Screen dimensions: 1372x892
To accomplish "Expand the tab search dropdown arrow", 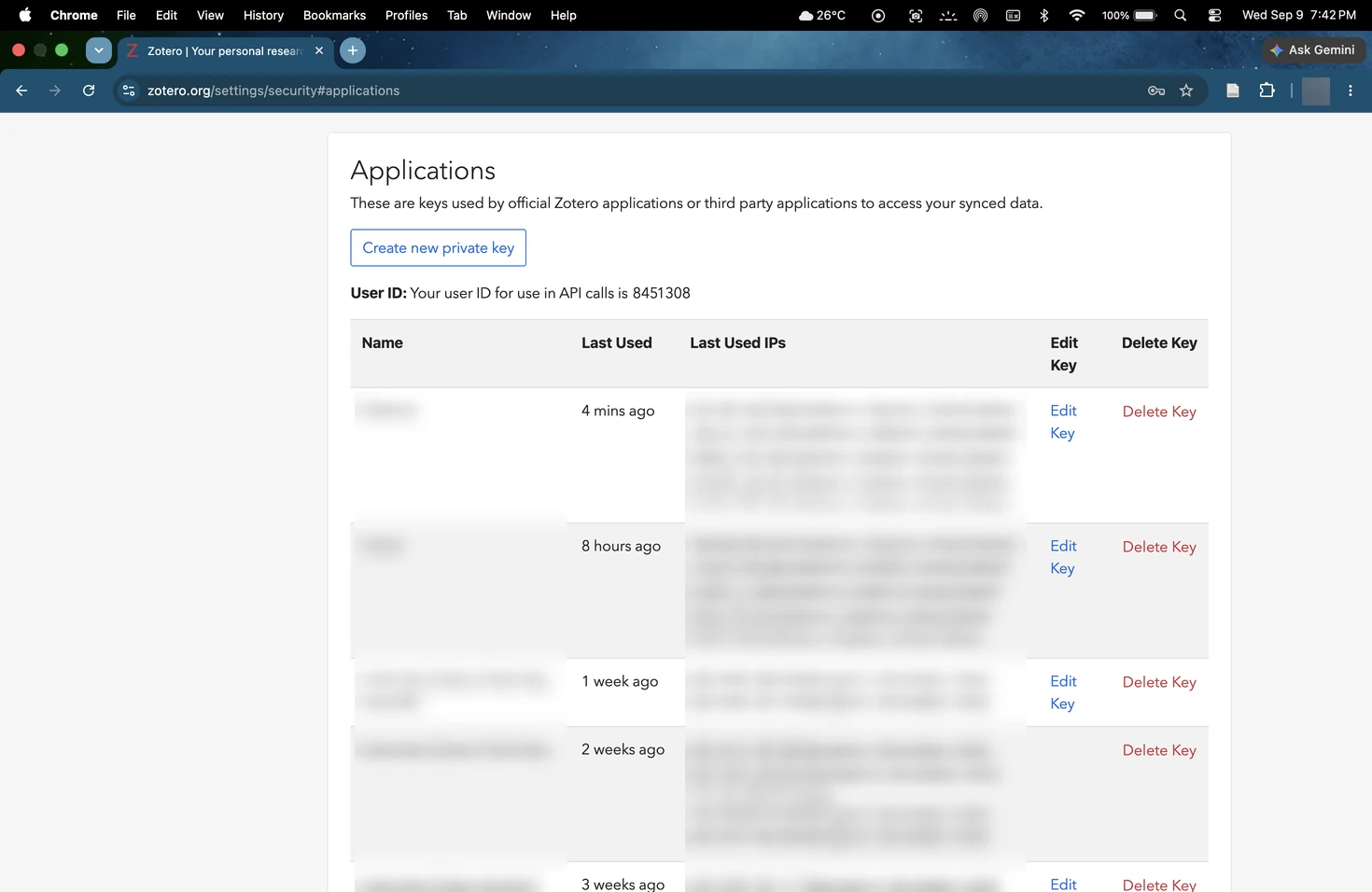I will coord(98,50).
